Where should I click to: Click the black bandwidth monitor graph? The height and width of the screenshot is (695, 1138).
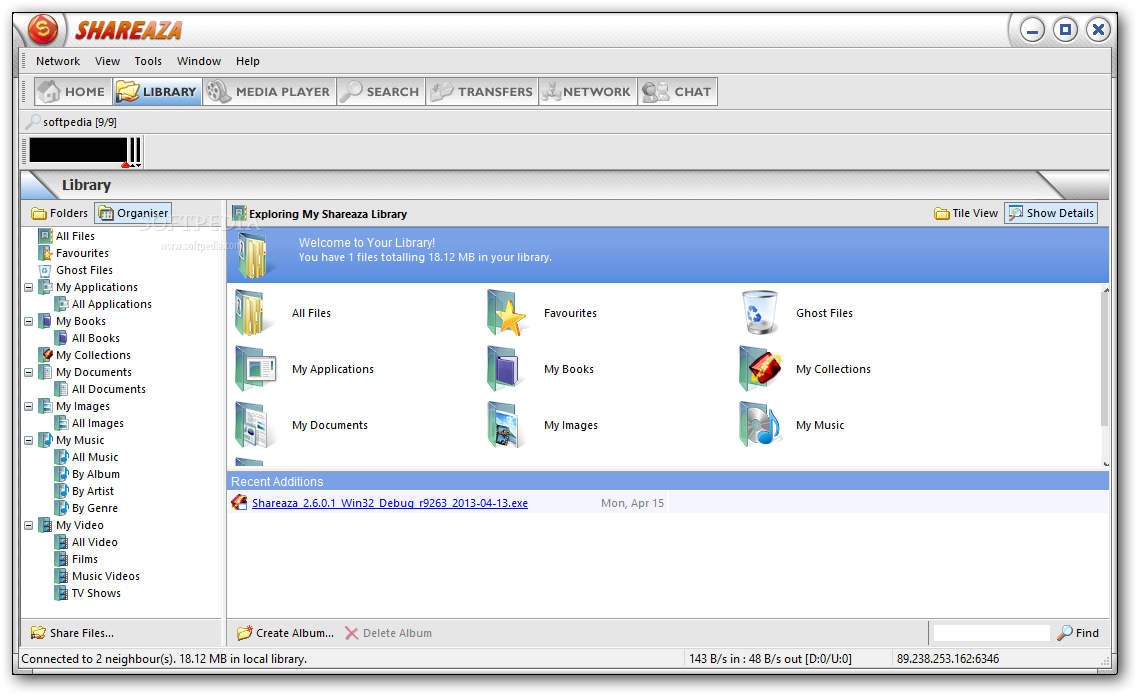(78, 150)
